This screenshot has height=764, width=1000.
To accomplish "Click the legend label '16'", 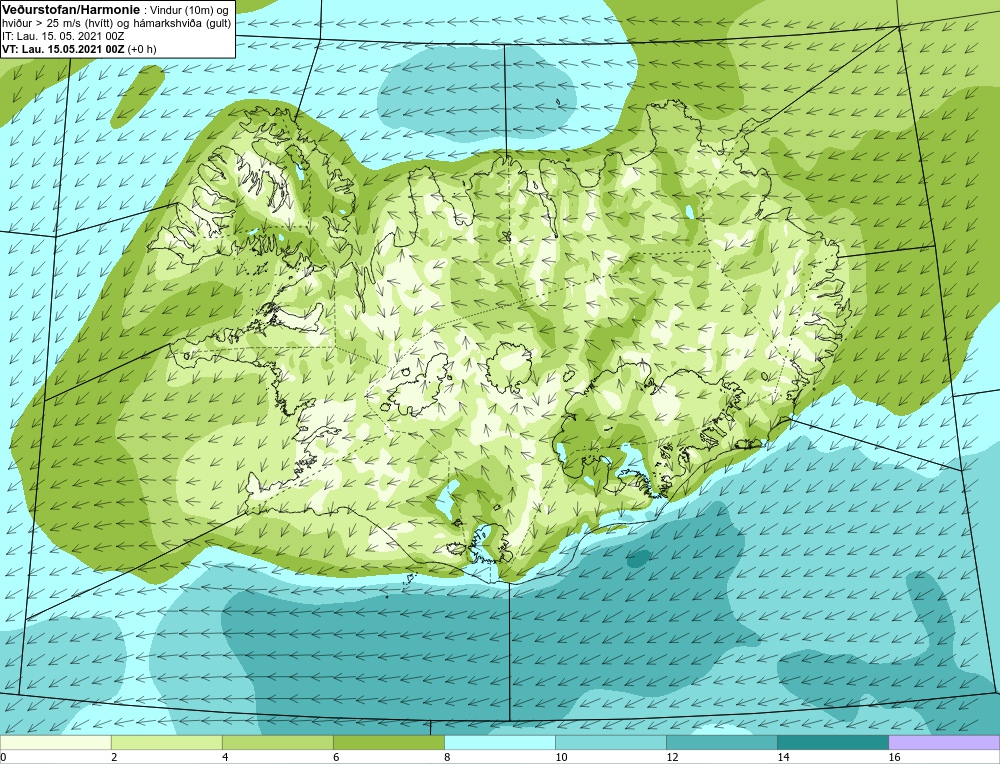I will coord(894,757).
